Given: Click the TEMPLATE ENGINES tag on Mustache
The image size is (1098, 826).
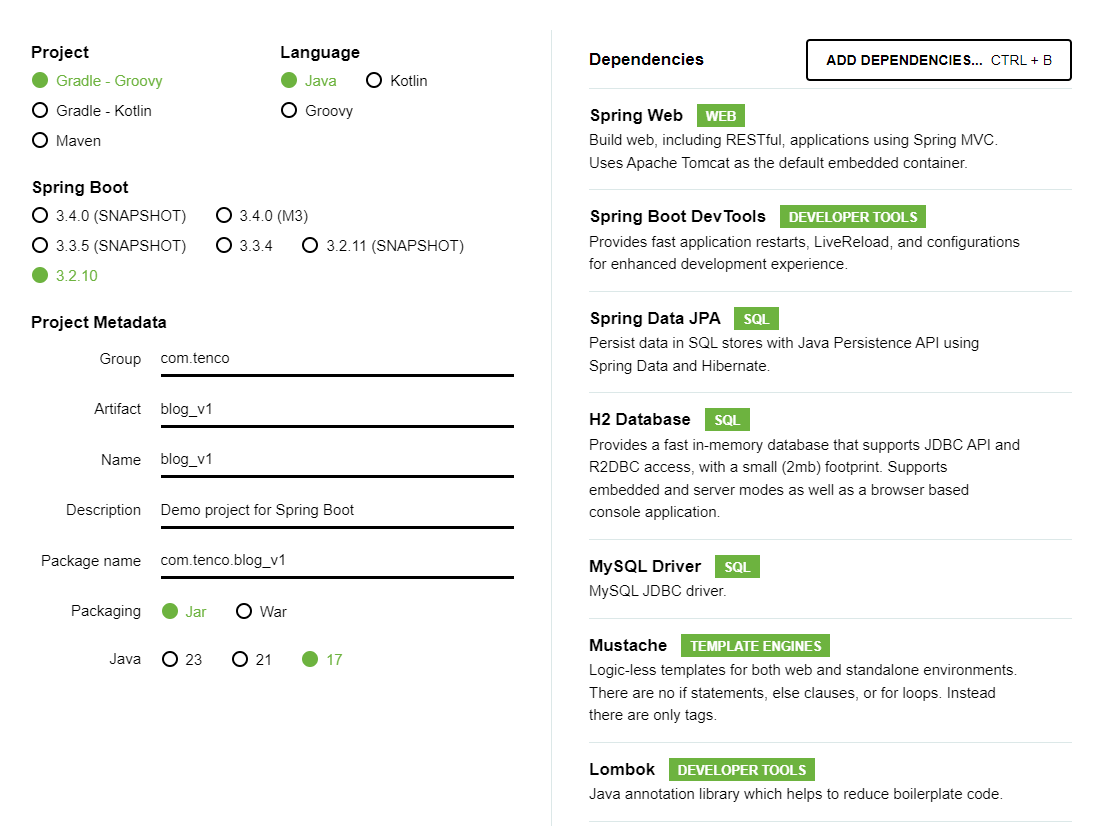Looking at the screenshot, I should point(755,645).
